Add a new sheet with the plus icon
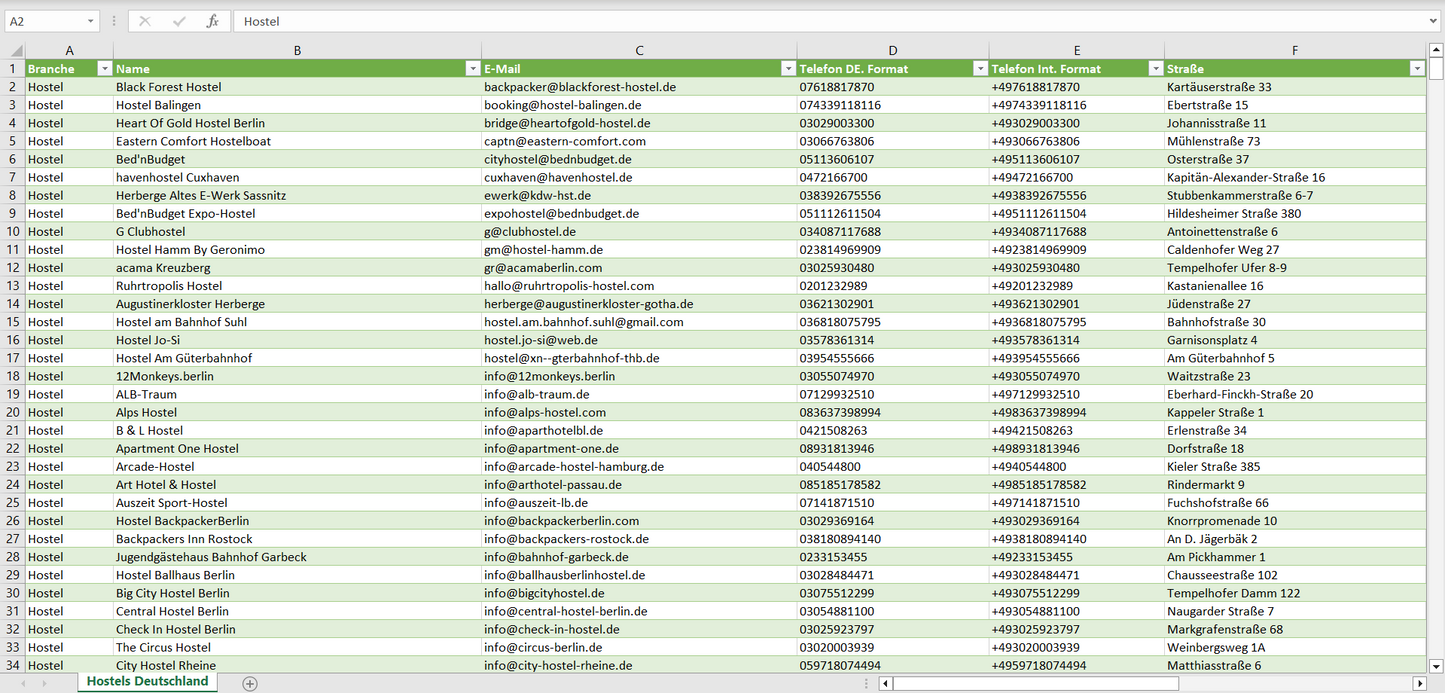Viewport: 1445px width, 693px height. 250,684
